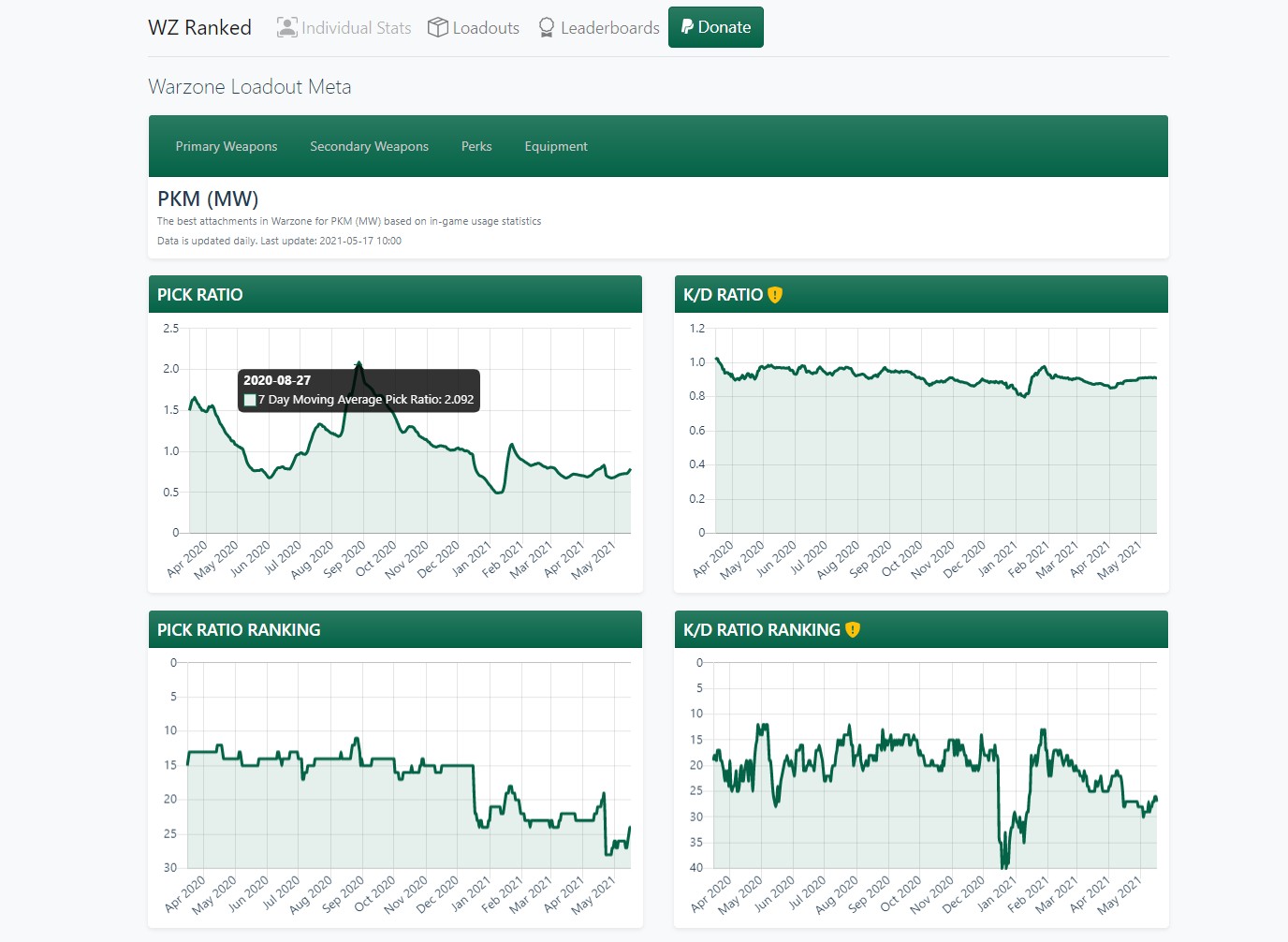Click the PayPal icon in Donate button
Screen dimensions: 1288x942
[x=687, y=27]
